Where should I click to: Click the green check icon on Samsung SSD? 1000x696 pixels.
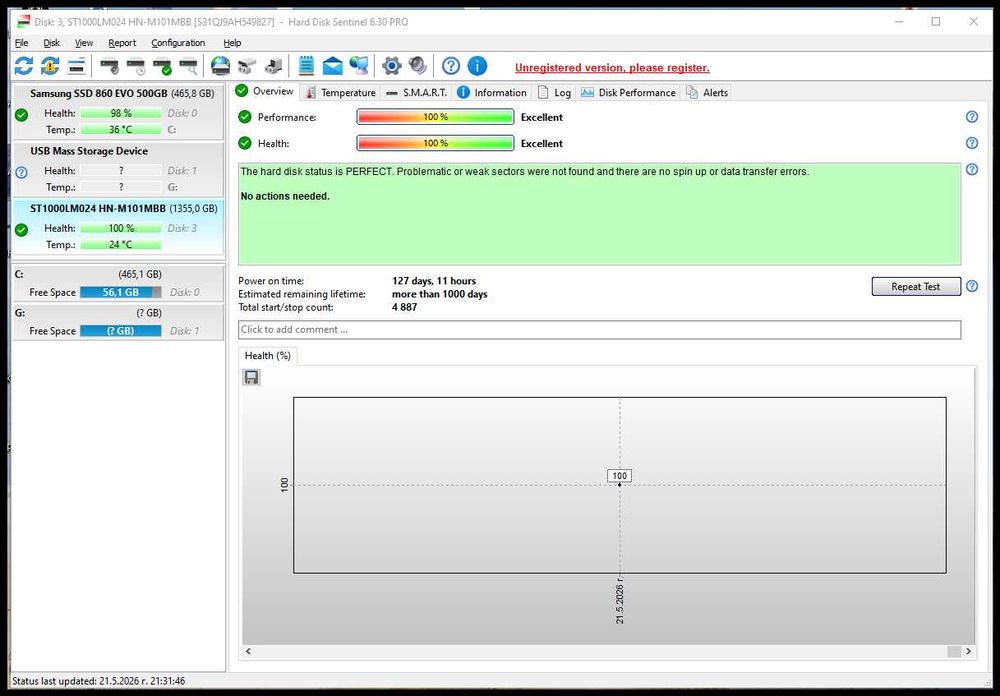[x=21, y=115]
